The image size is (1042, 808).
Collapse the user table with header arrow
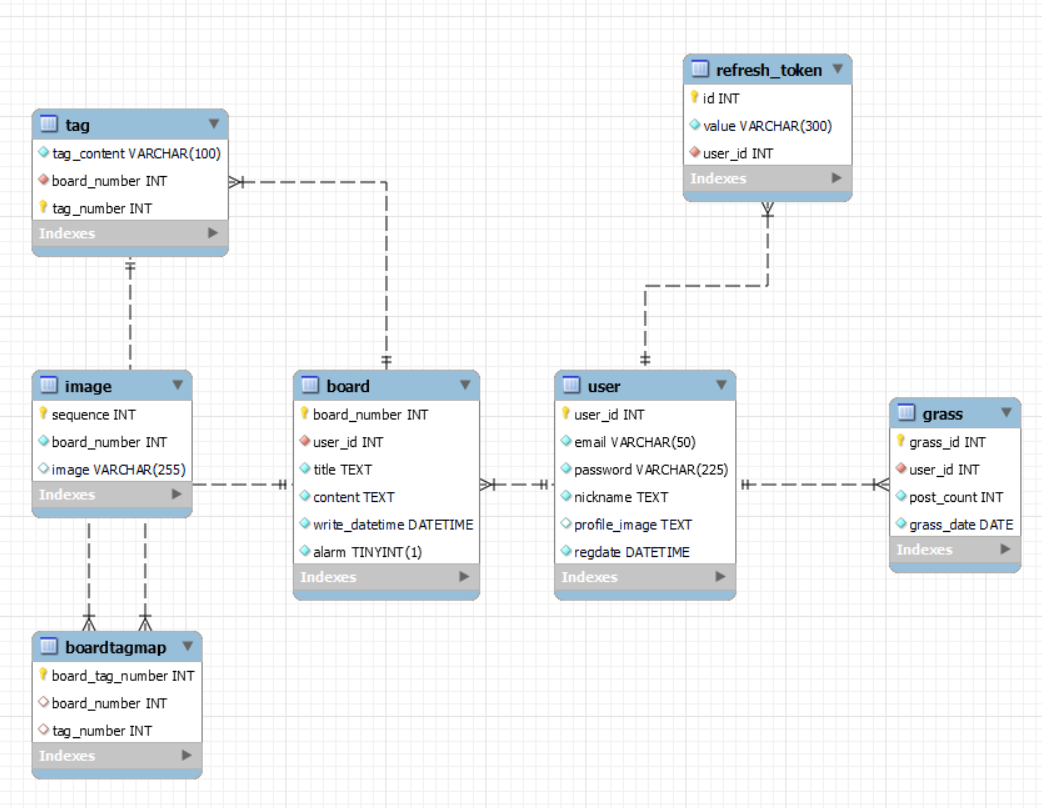coord(721,385)
